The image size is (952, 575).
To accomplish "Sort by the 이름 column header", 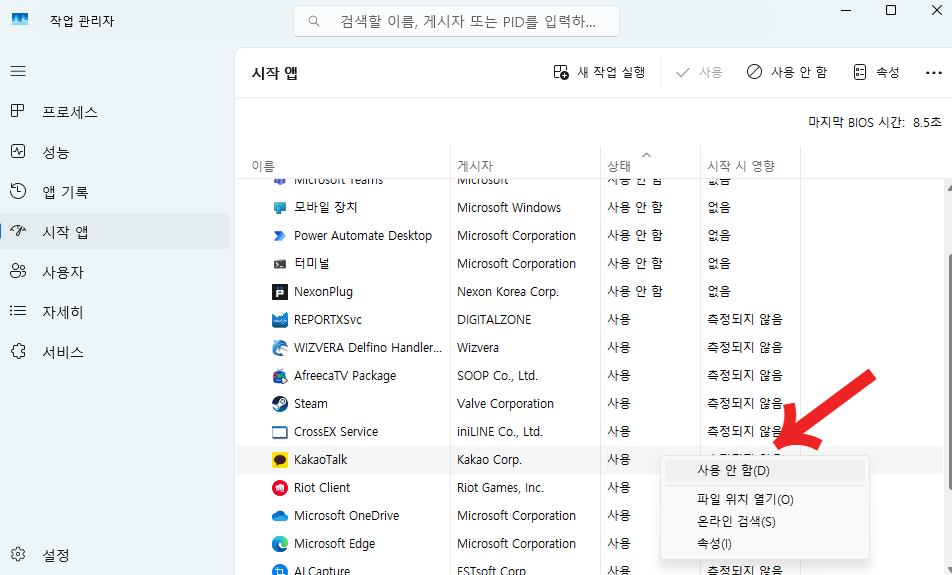I will [263, 166].
